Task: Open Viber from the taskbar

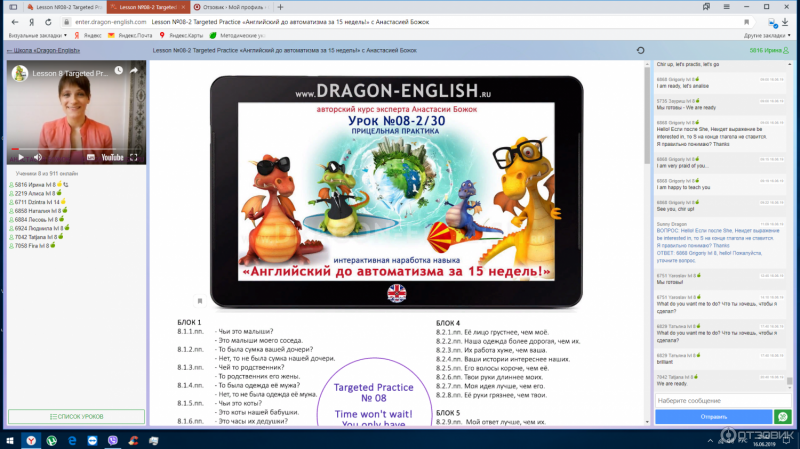Action: pyautogui.click(x=113, y=440)
